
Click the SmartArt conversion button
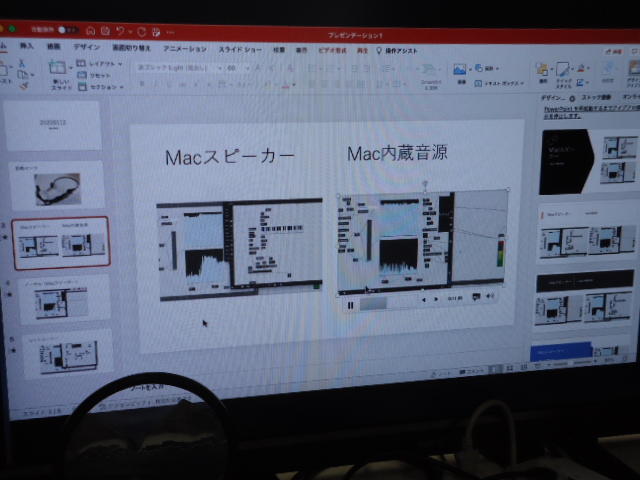coord(429,76)
